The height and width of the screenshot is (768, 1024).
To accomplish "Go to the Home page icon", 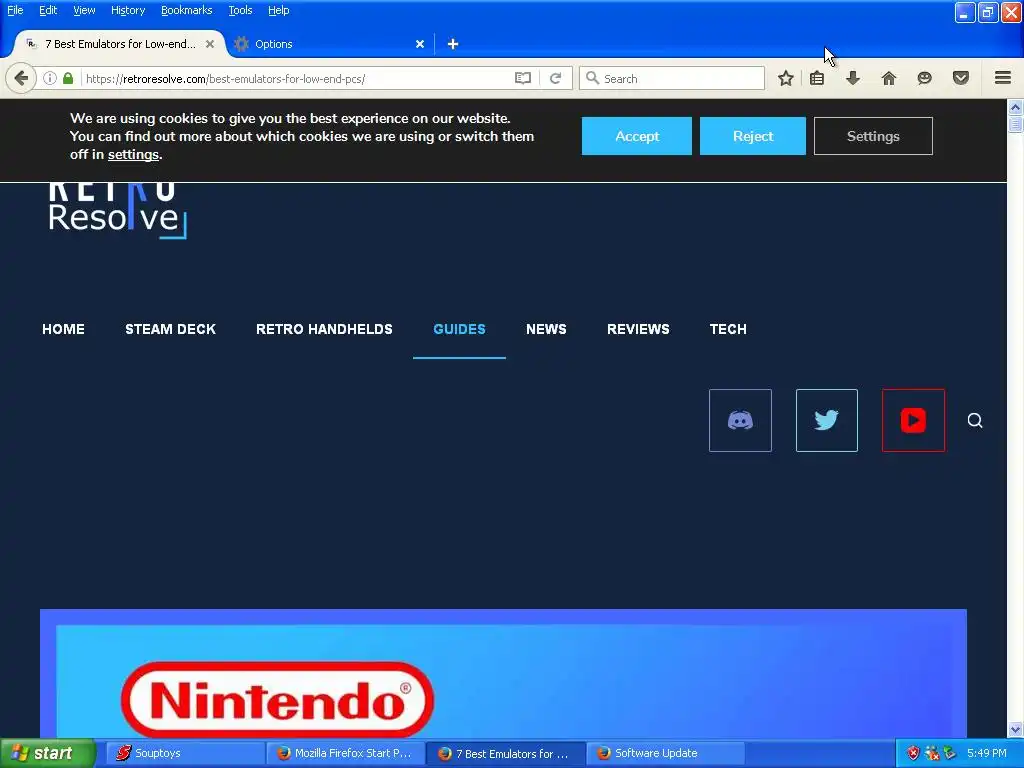I will pos(888,78).
